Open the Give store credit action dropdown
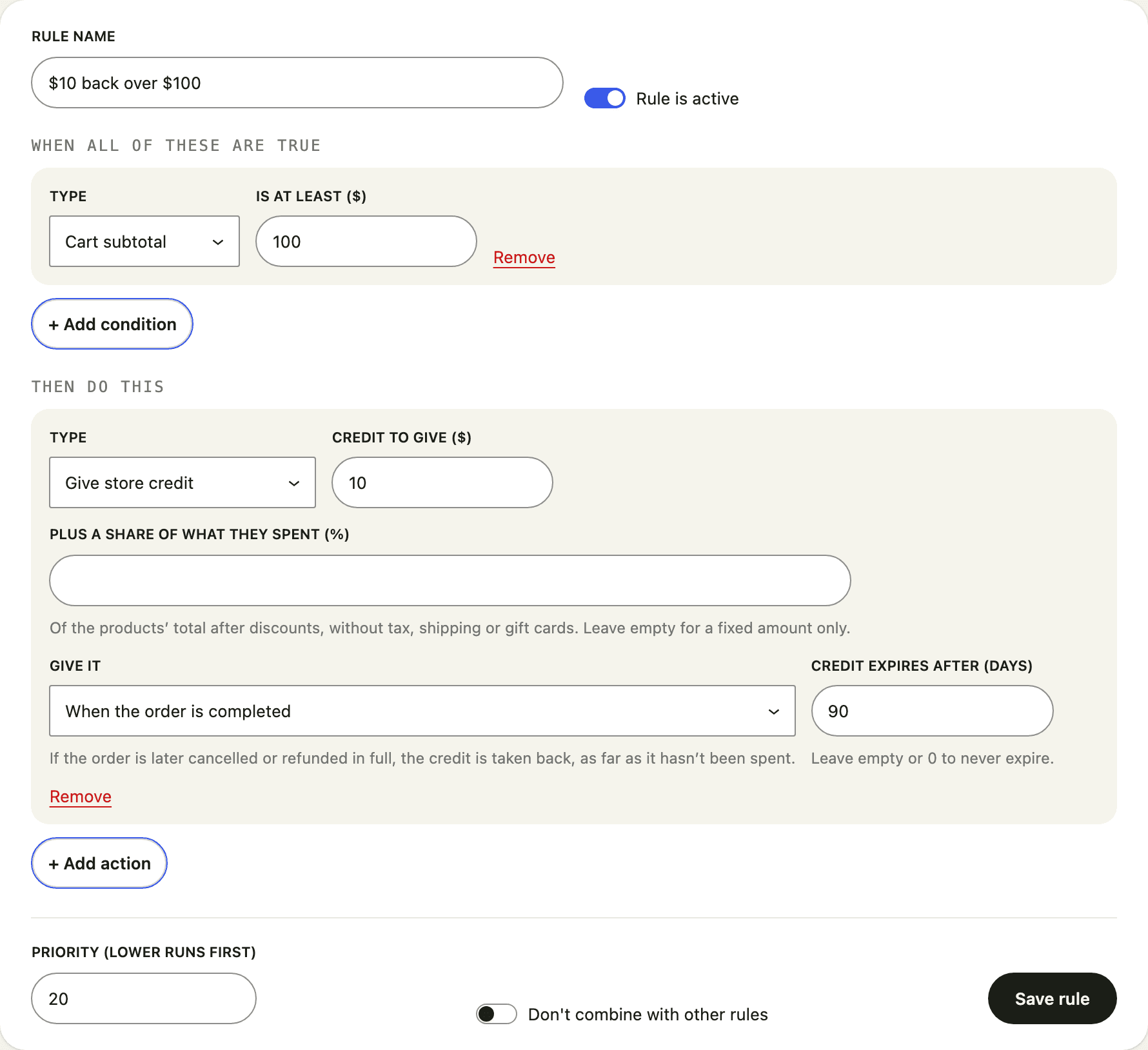 (x=183, y=482)
